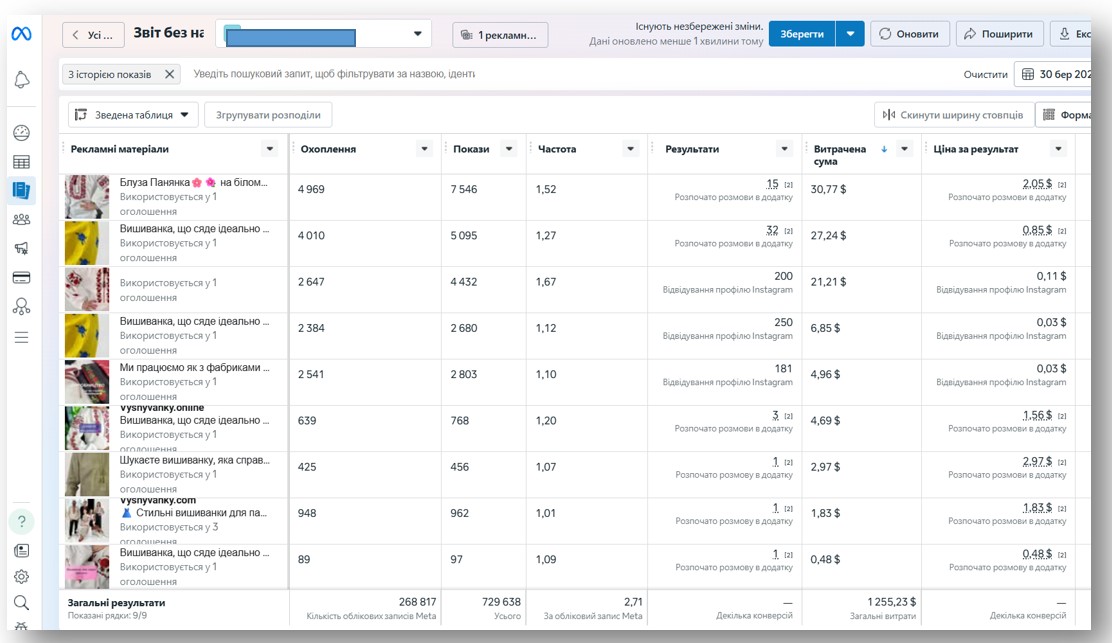Click the 'Ми працюємо як з фабриками' thumbnail
The height and width of the screenshot is (643, 1112).
coord(87,382)
